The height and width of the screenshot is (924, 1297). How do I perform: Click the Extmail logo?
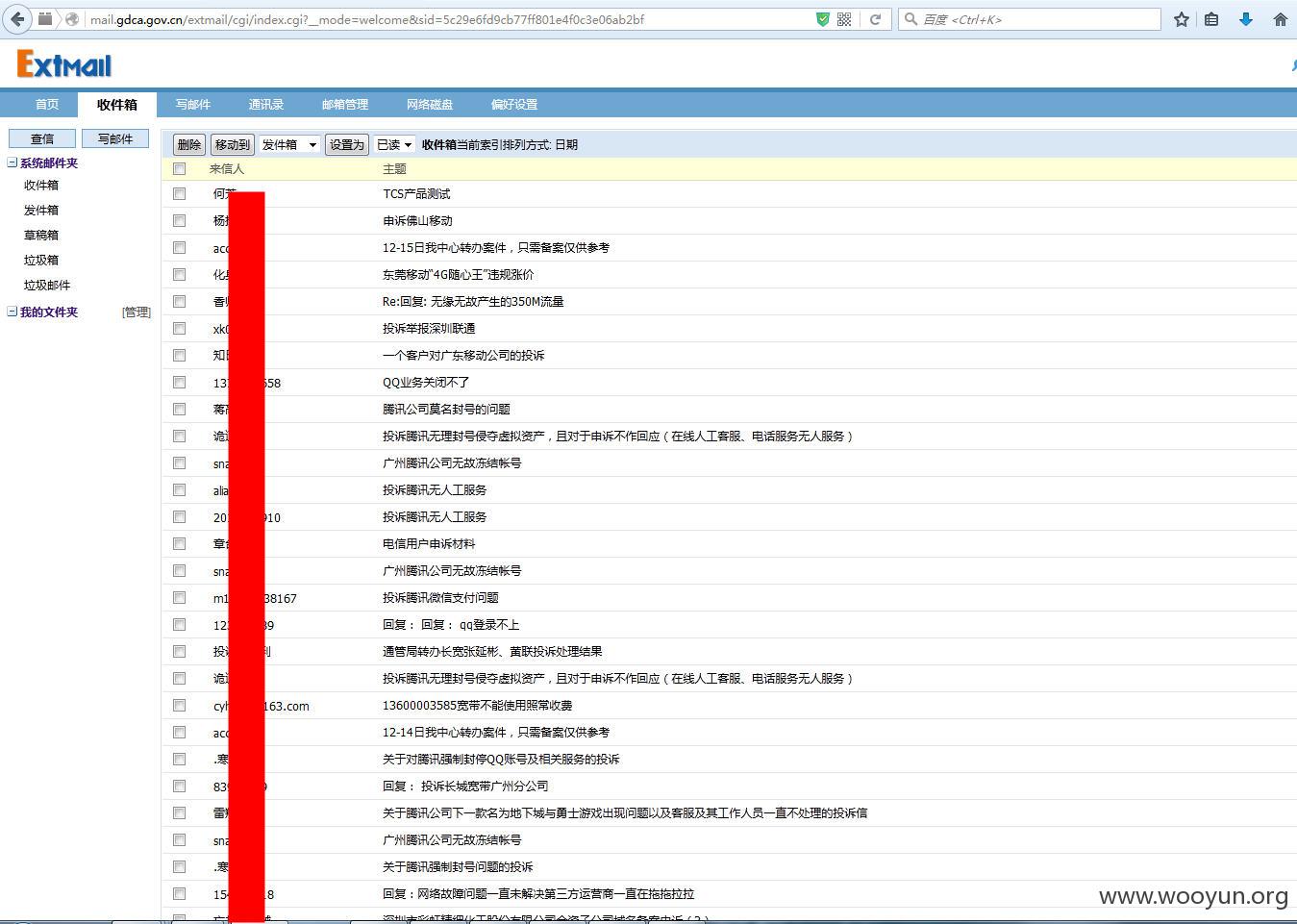pyautogui.click(x=64, y=64)
